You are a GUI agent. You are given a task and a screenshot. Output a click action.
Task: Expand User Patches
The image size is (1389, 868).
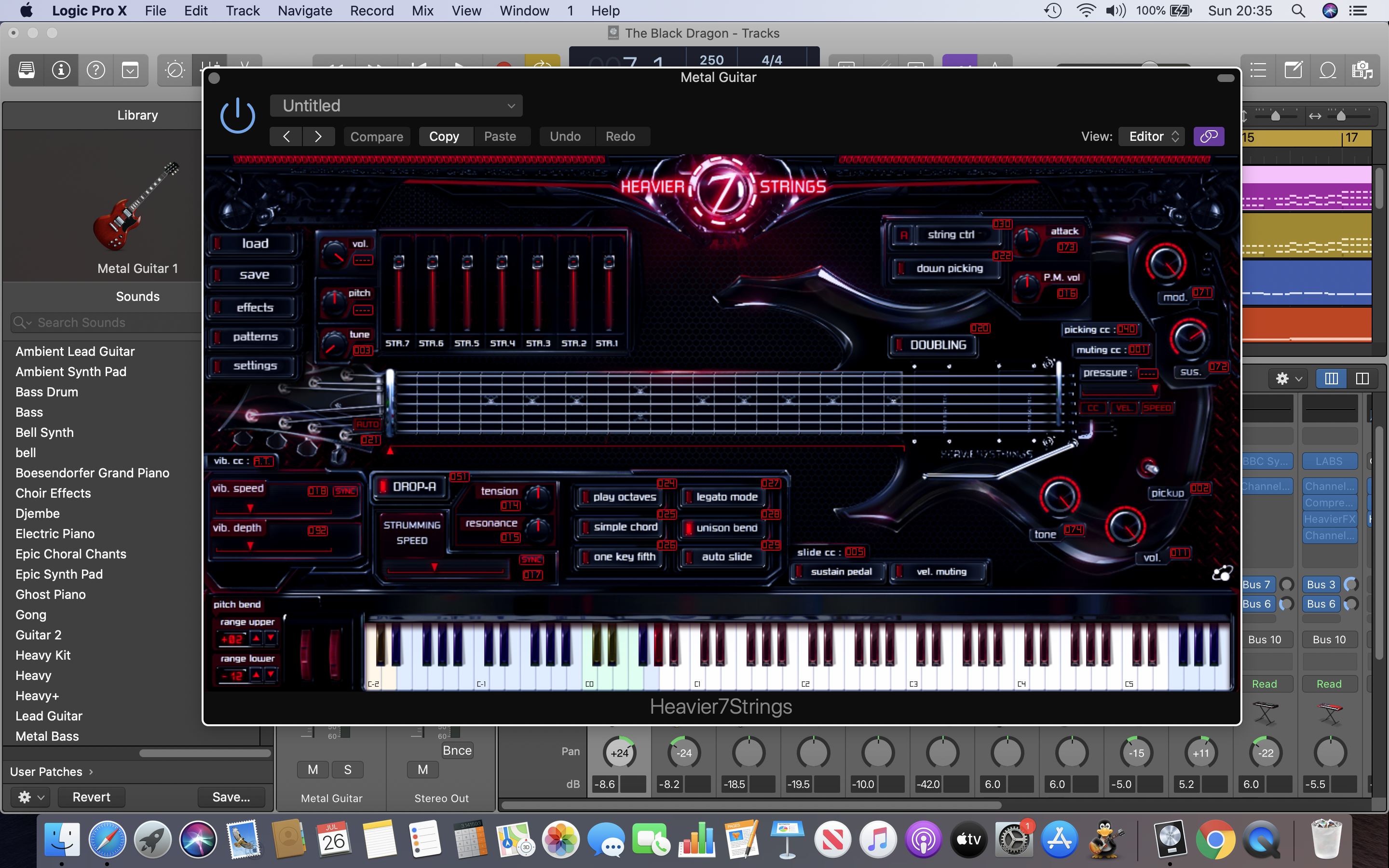pos(51,772)
